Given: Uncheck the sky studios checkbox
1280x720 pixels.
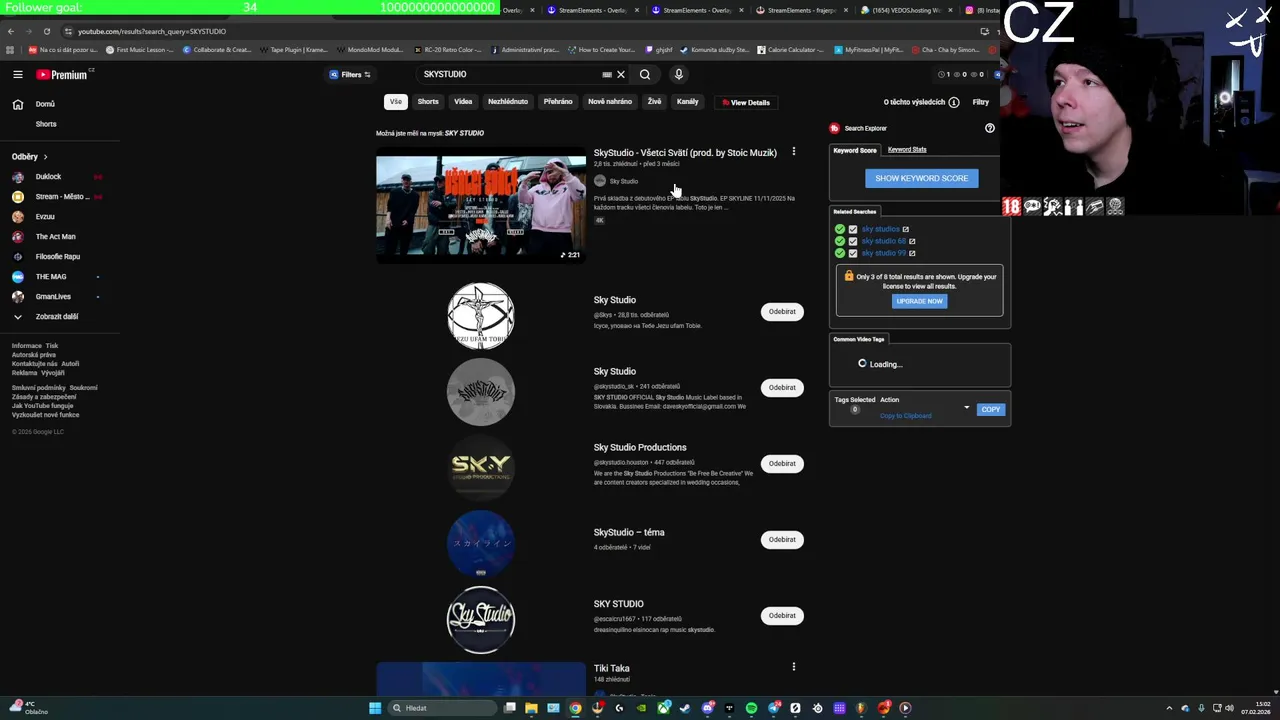Looking at the screenshot, I should click(x=853, y=229).
